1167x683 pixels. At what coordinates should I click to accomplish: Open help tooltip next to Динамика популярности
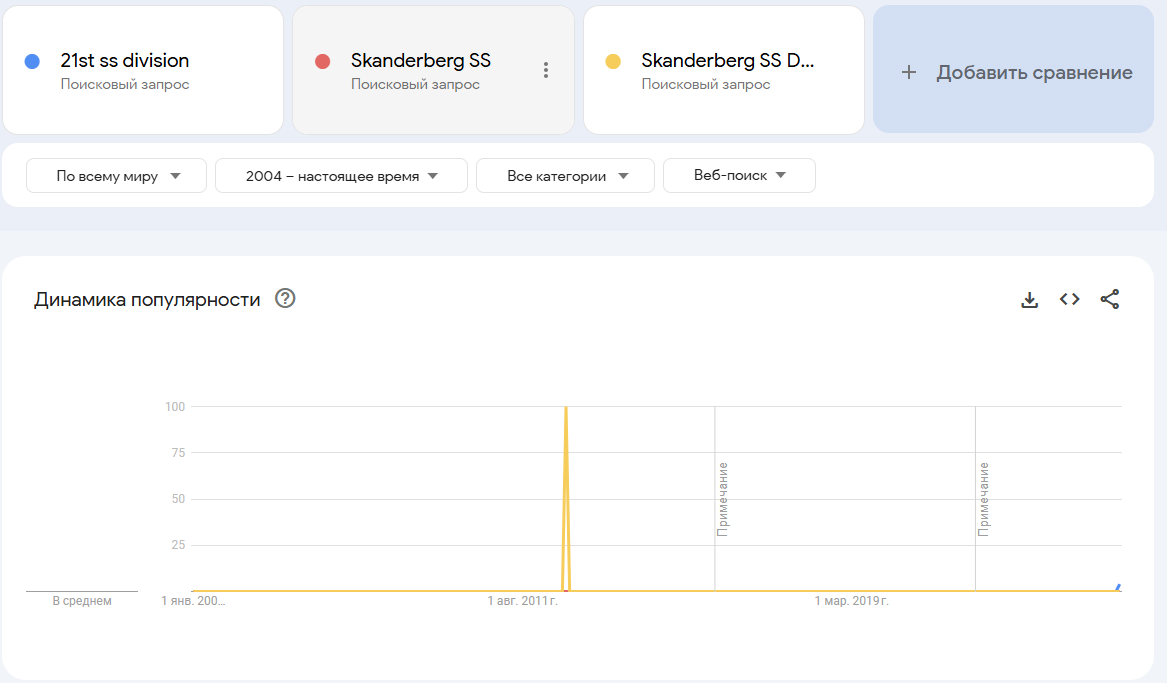[285, 298]
